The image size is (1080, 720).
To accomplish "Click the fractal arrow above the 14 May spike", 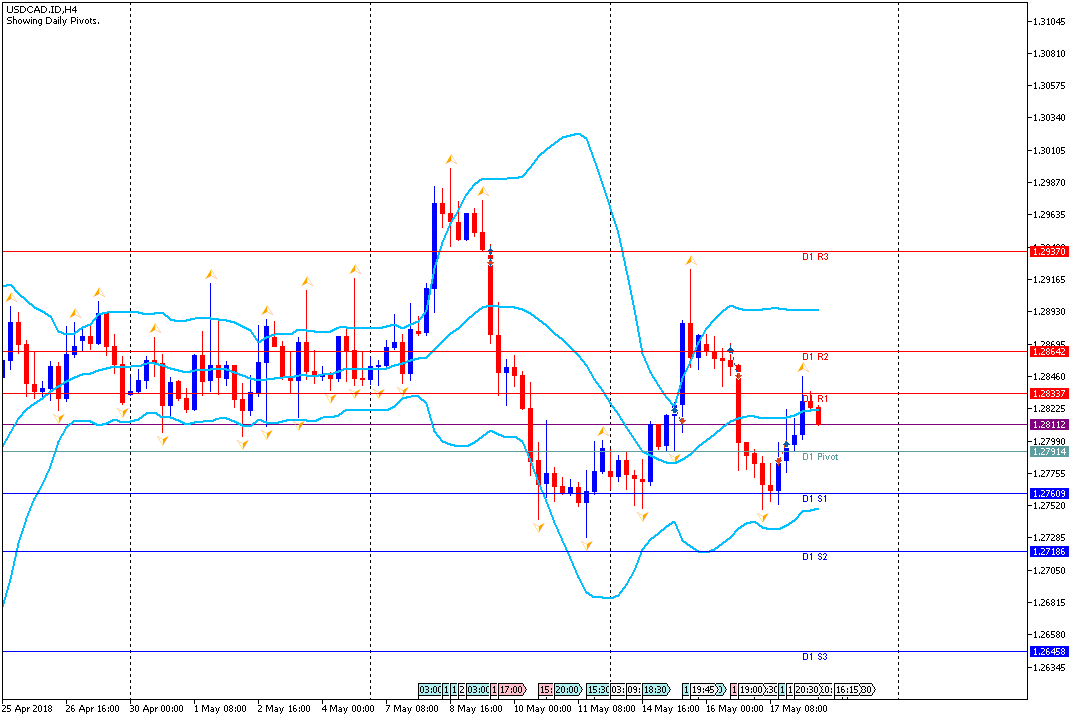I will 690,262.
